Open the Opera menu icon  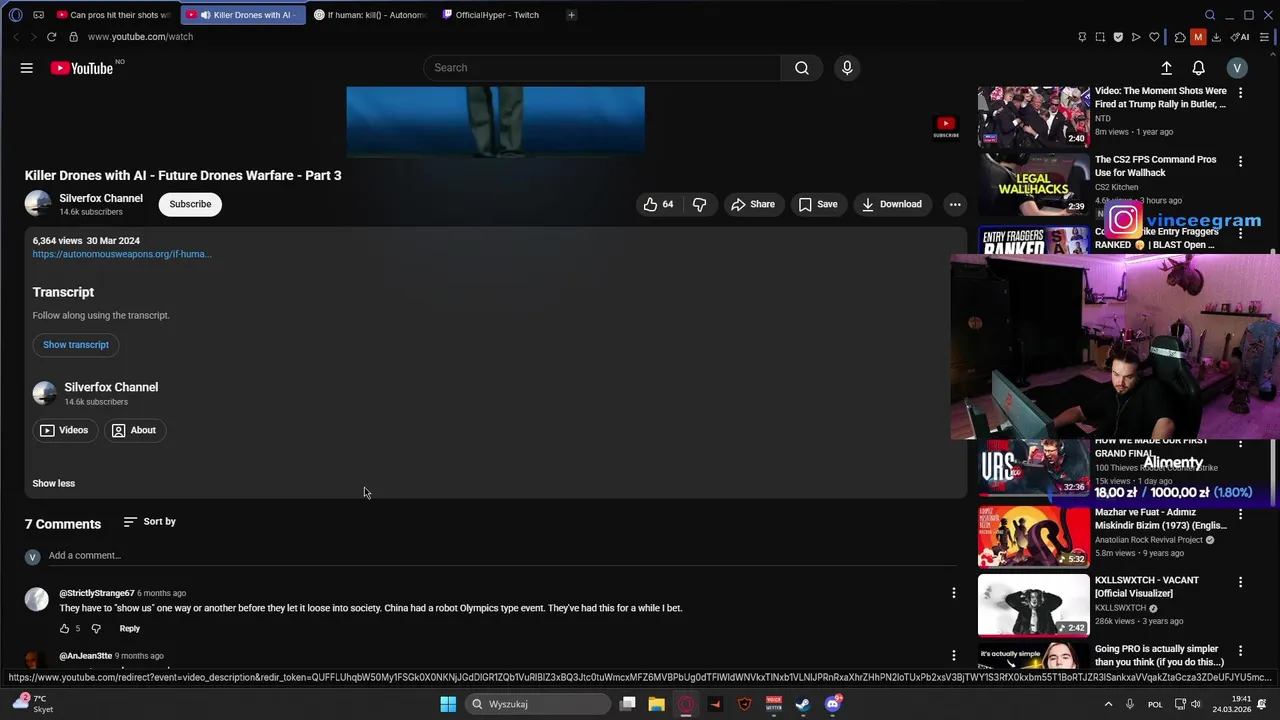point(15,15)
